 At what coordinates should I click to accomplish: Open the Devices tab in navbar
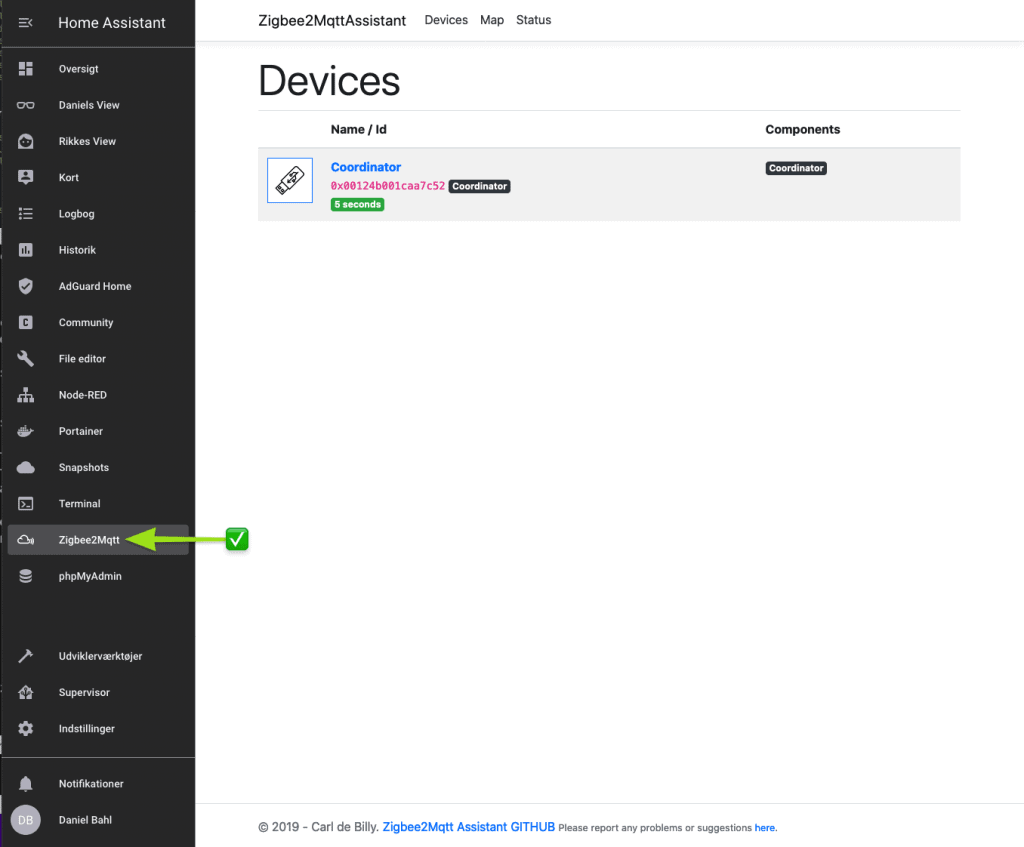pyautogui.click(x=446, y=20)
